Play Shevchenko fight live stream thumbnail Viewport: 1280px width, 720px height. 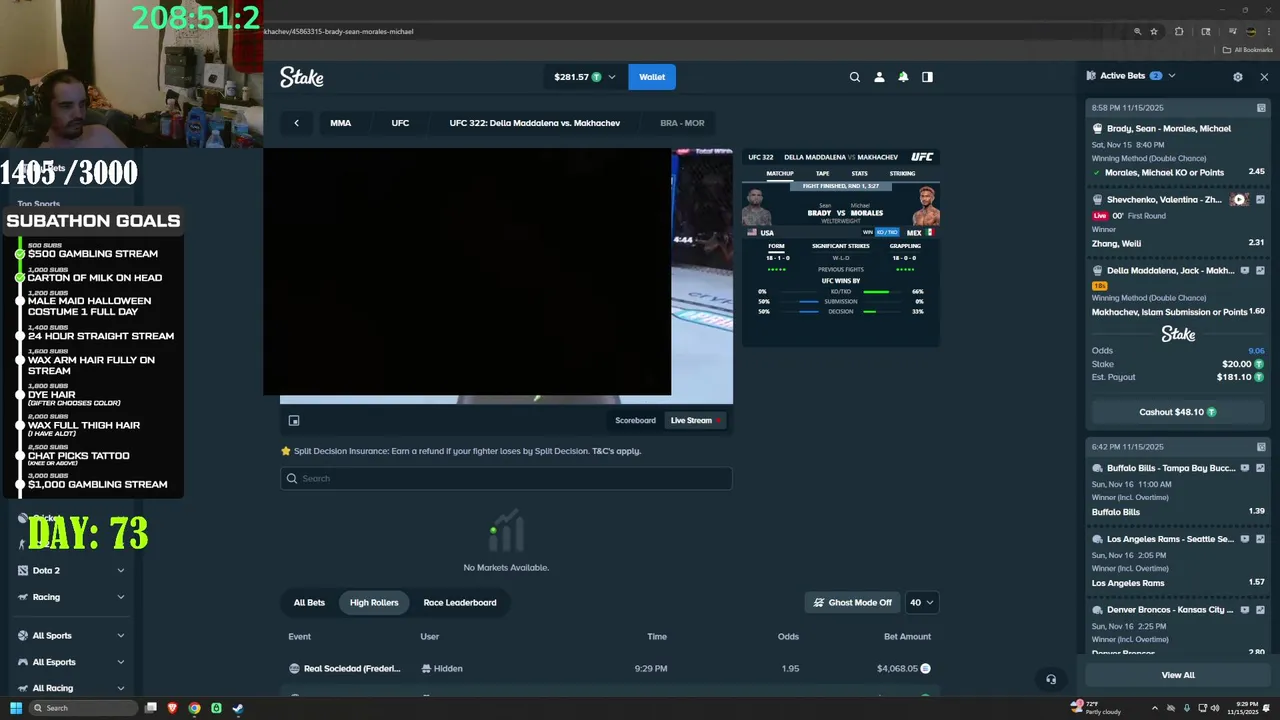point(1240,200)
